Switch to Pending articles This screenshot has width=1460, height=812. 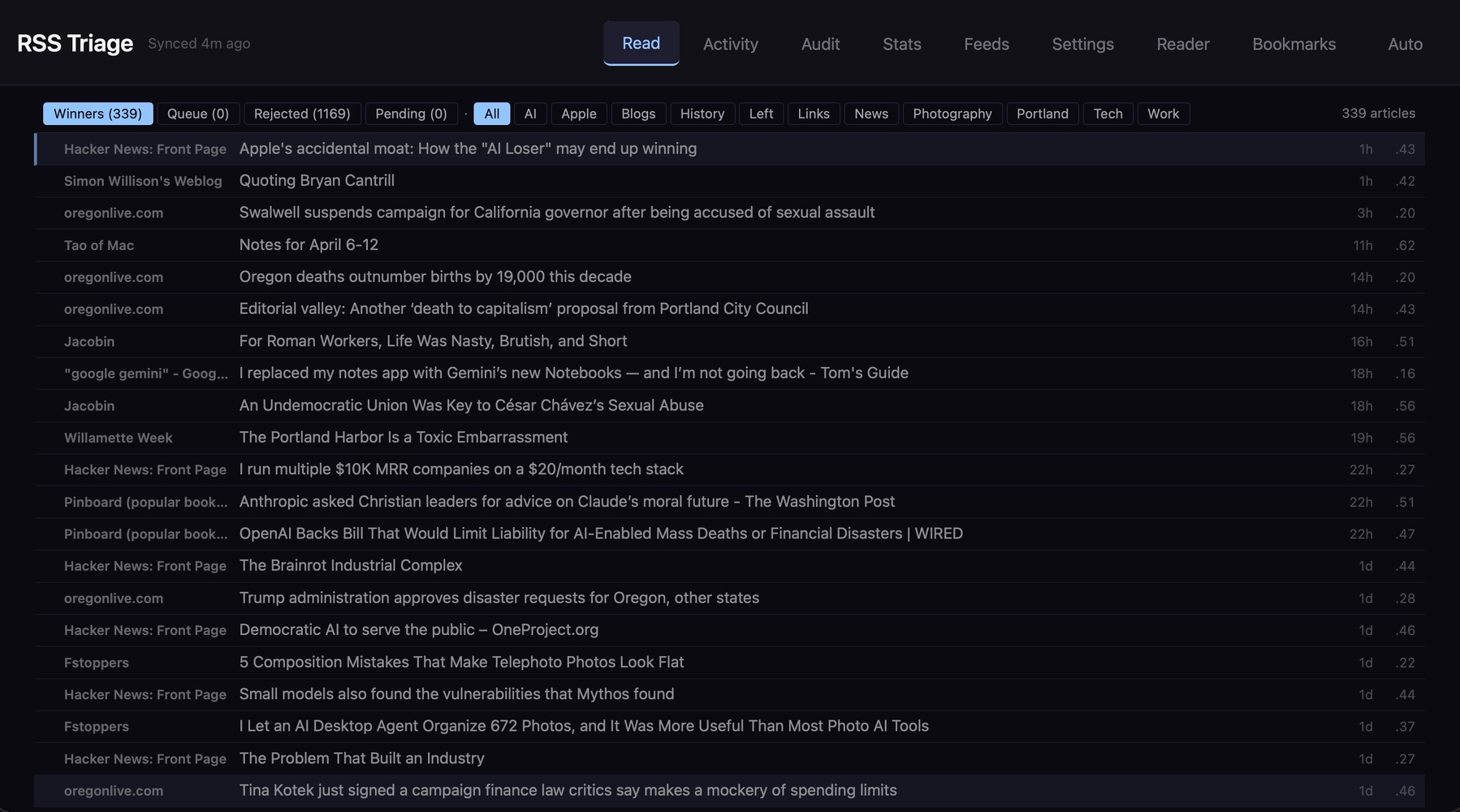click(411, 114)
